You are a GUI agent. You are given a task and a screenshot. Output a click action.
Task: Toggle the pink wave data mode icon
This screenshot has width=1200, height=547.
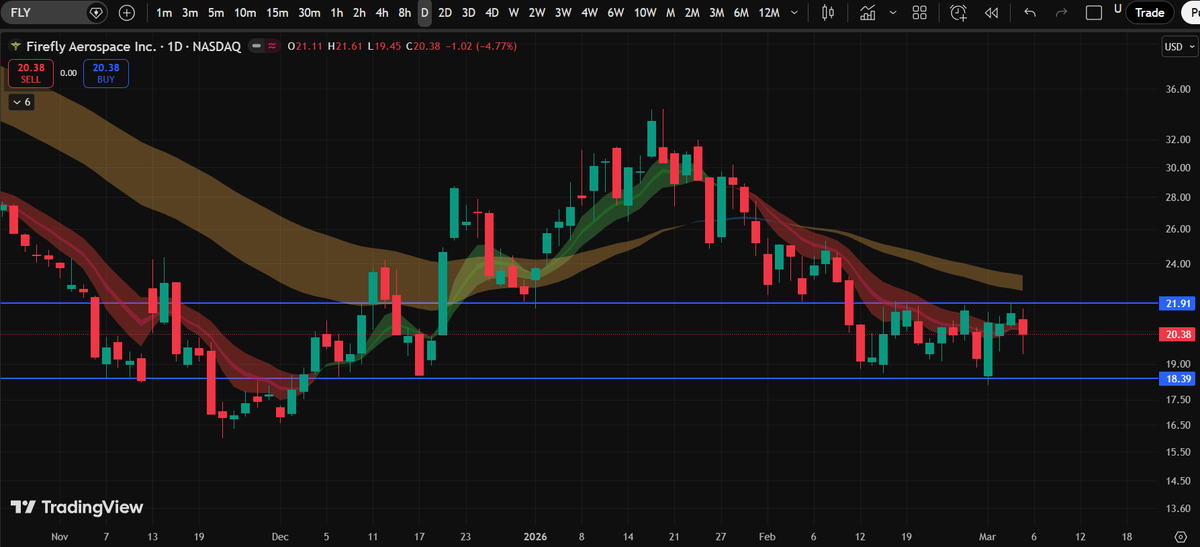(271, 47)
